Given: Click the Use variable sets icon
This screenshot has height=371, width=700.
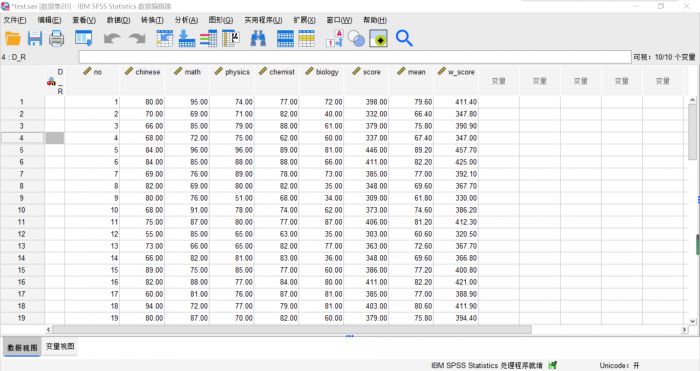Looking at the screenshot, I should click(356, 38).
